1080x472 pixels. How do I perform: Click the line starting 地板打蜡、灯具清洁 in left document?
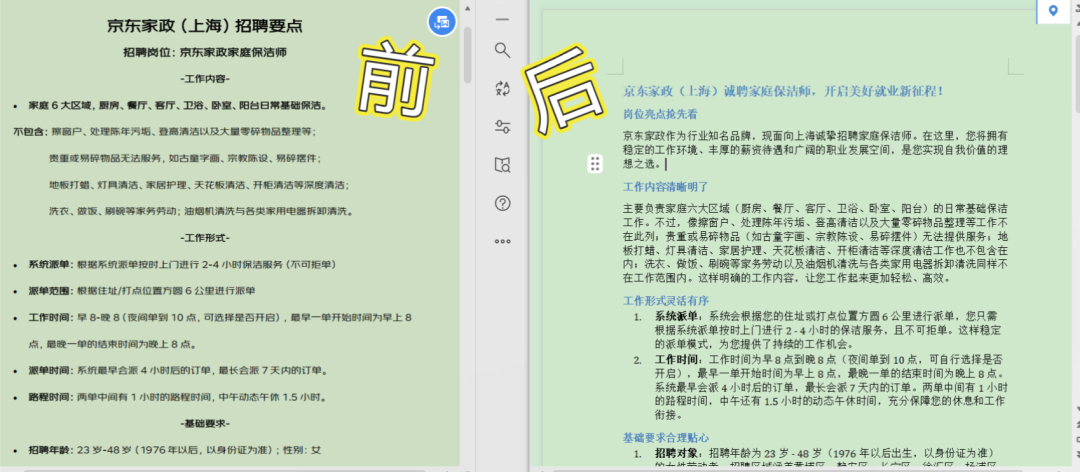pos(198,185)
